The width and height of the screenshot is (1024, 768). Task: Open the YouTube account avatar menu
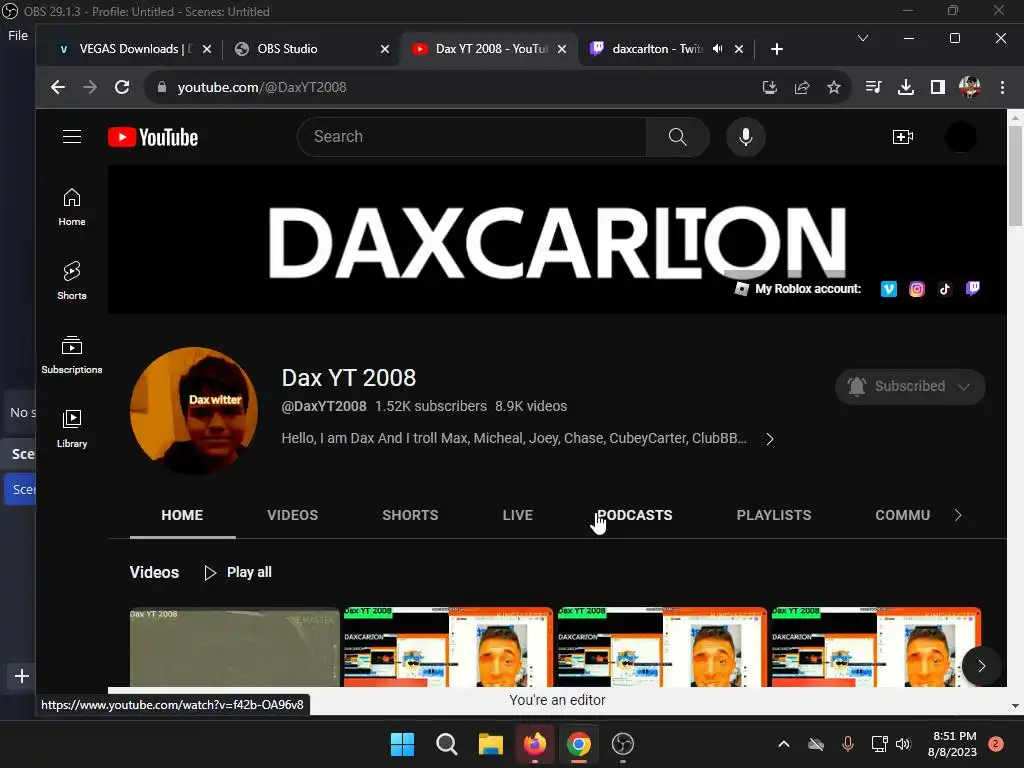coord(961,136)
